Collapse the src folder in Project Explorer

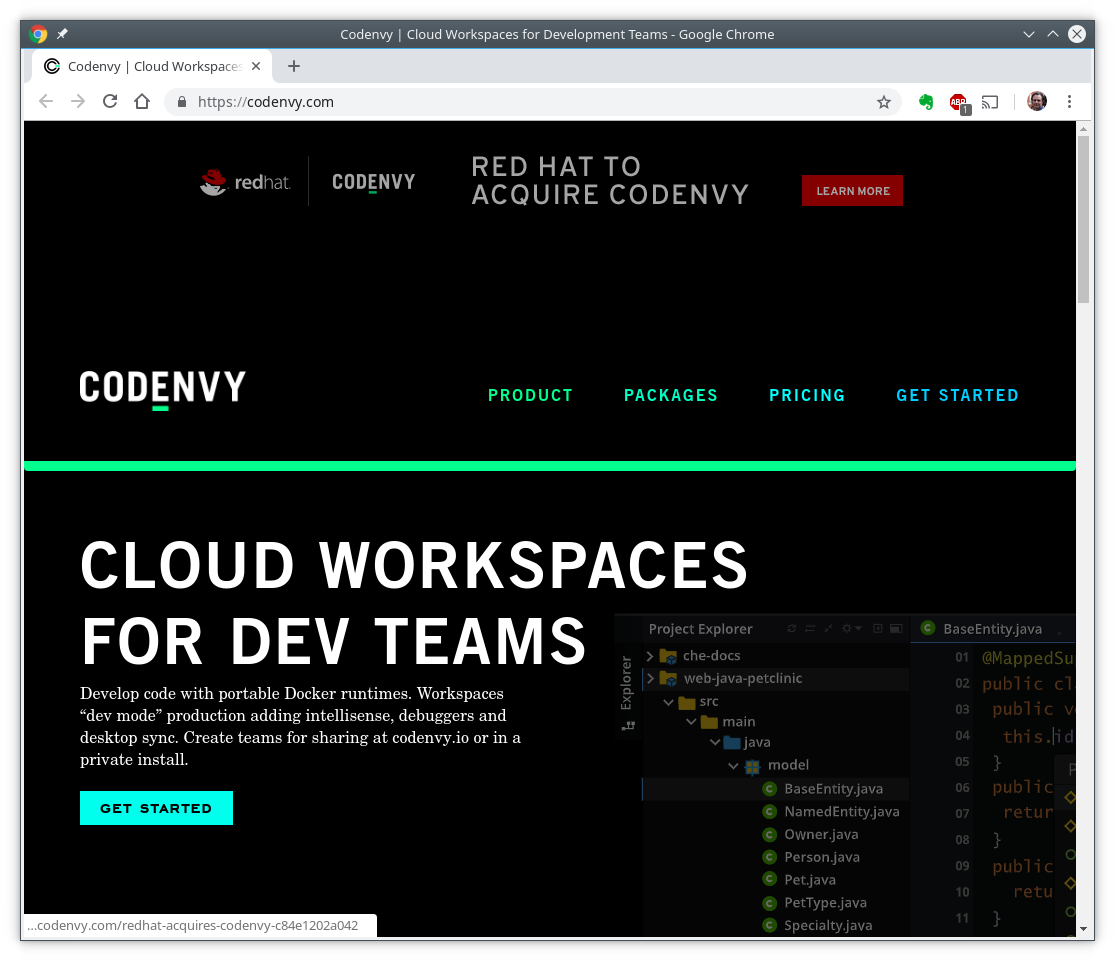click(x=668, y=701)
